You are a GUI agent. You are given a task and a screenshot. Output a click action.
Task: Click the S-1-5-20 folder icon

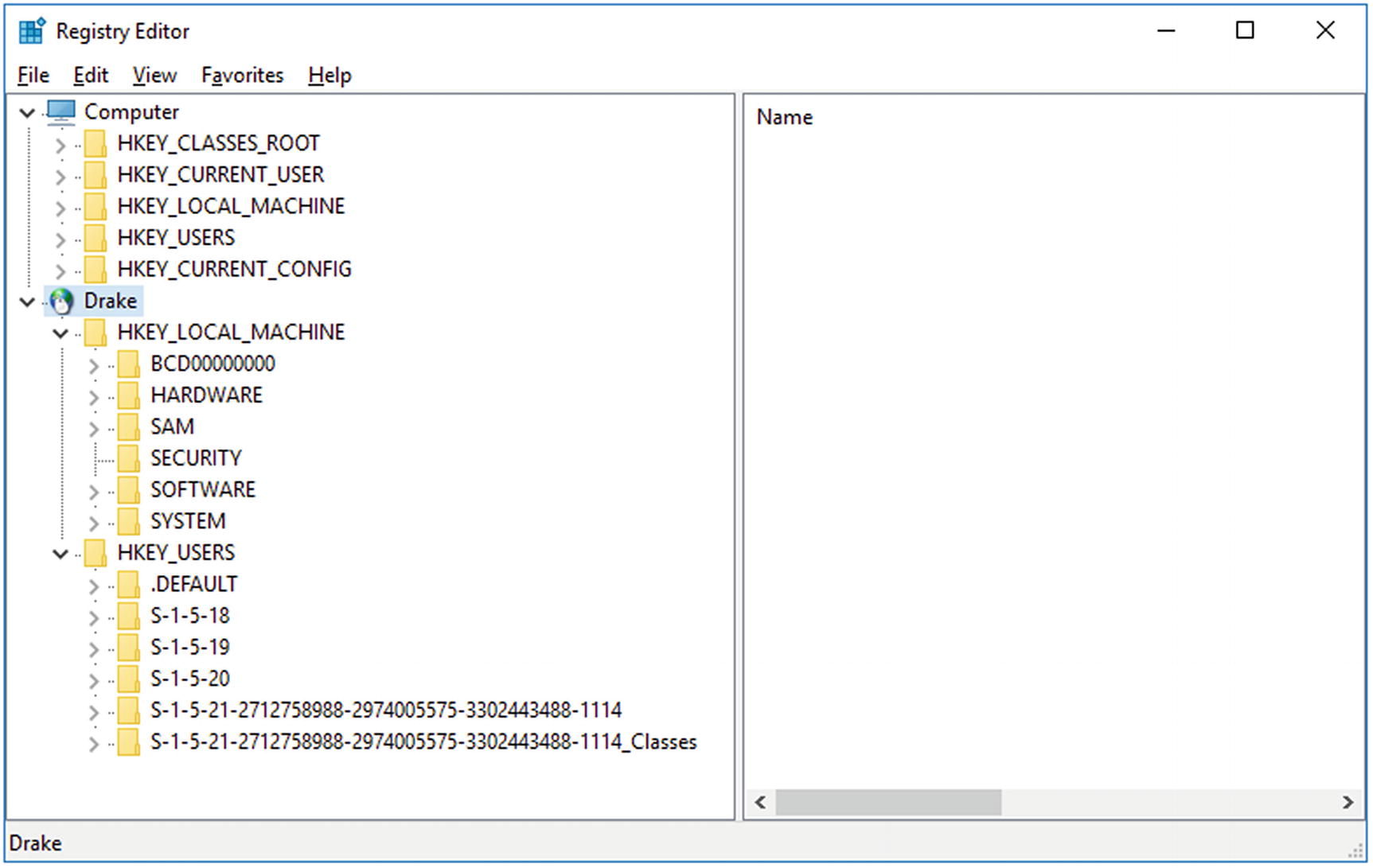point(128,679)
